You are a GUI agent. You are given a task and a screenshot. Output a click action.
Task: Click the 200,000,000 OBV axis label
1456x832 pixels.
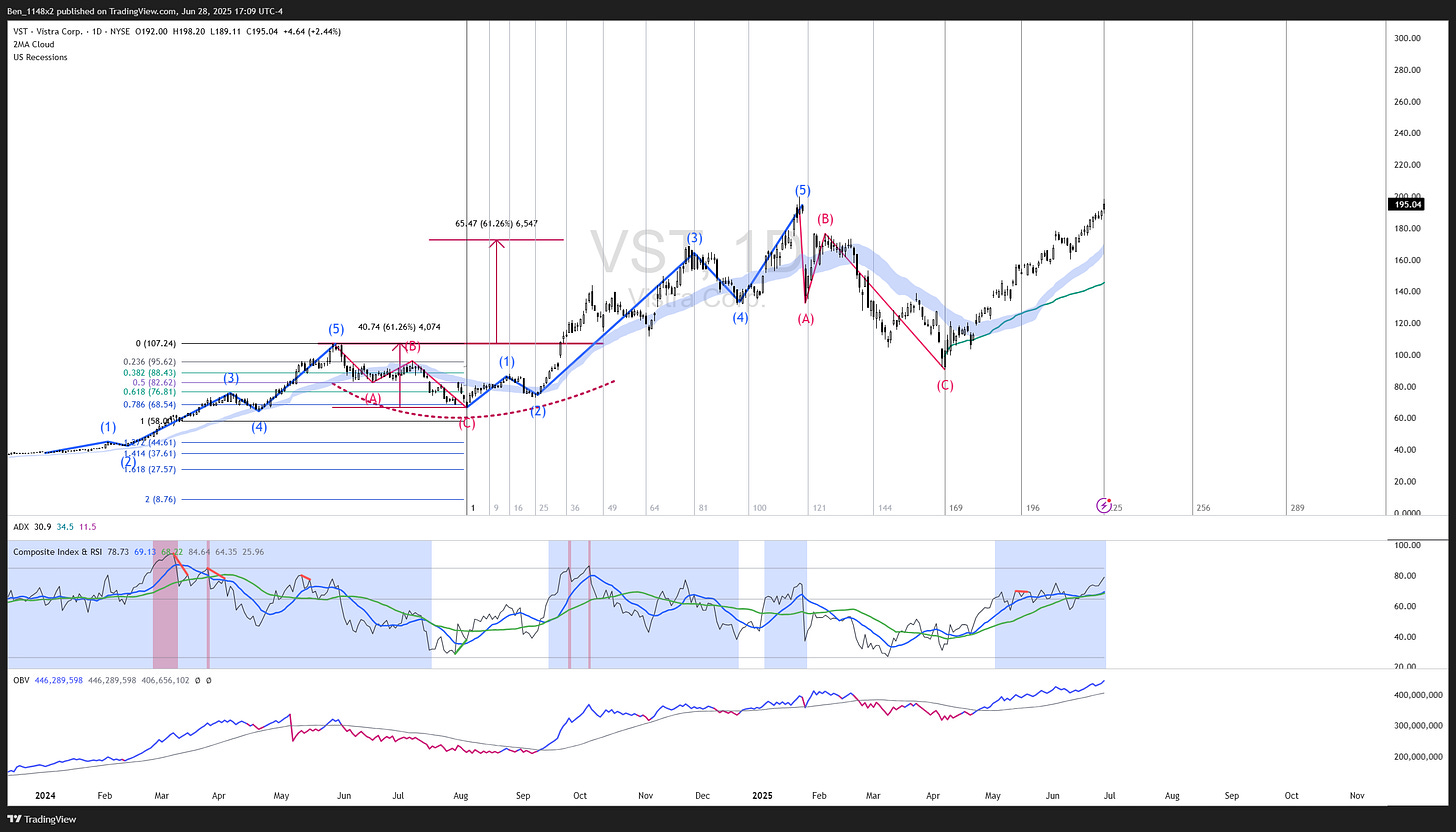point(1417,757)
